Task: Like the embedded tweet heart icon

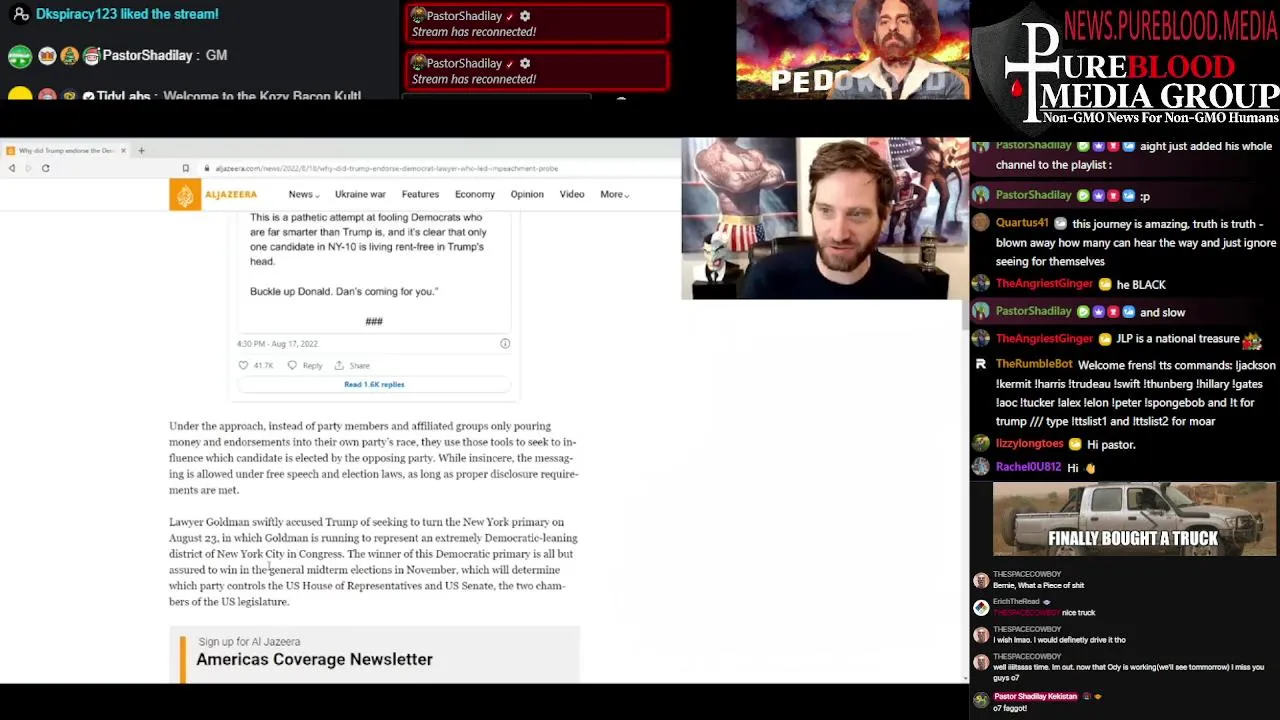Action: point(243,365)
